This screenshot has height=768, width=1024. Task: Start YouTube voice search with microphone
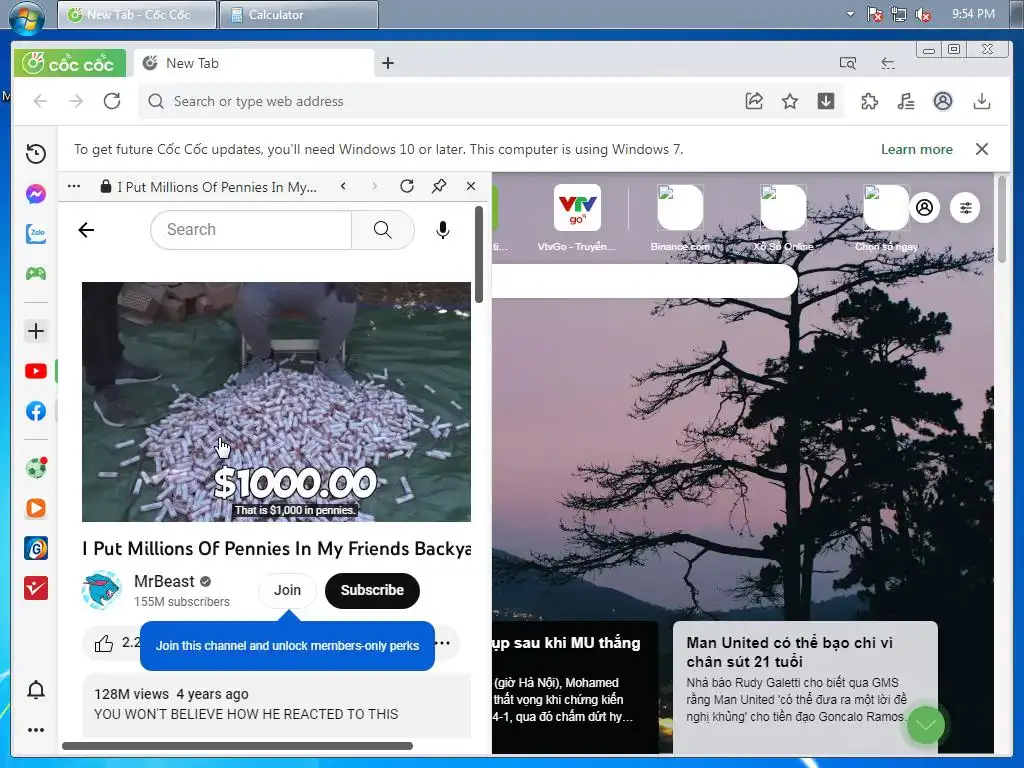pyautogui.click(x=443, y=230)
